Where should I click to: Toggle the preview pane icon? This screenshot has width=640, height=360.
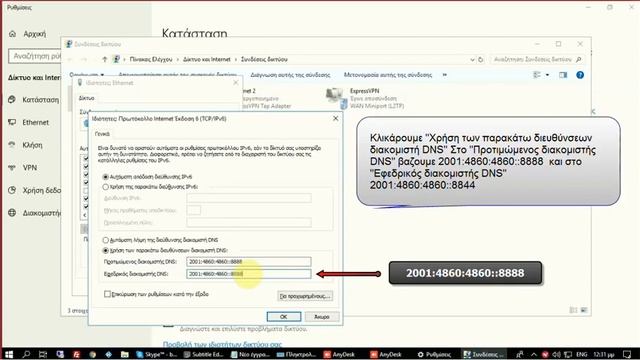(x=563, y=75)
